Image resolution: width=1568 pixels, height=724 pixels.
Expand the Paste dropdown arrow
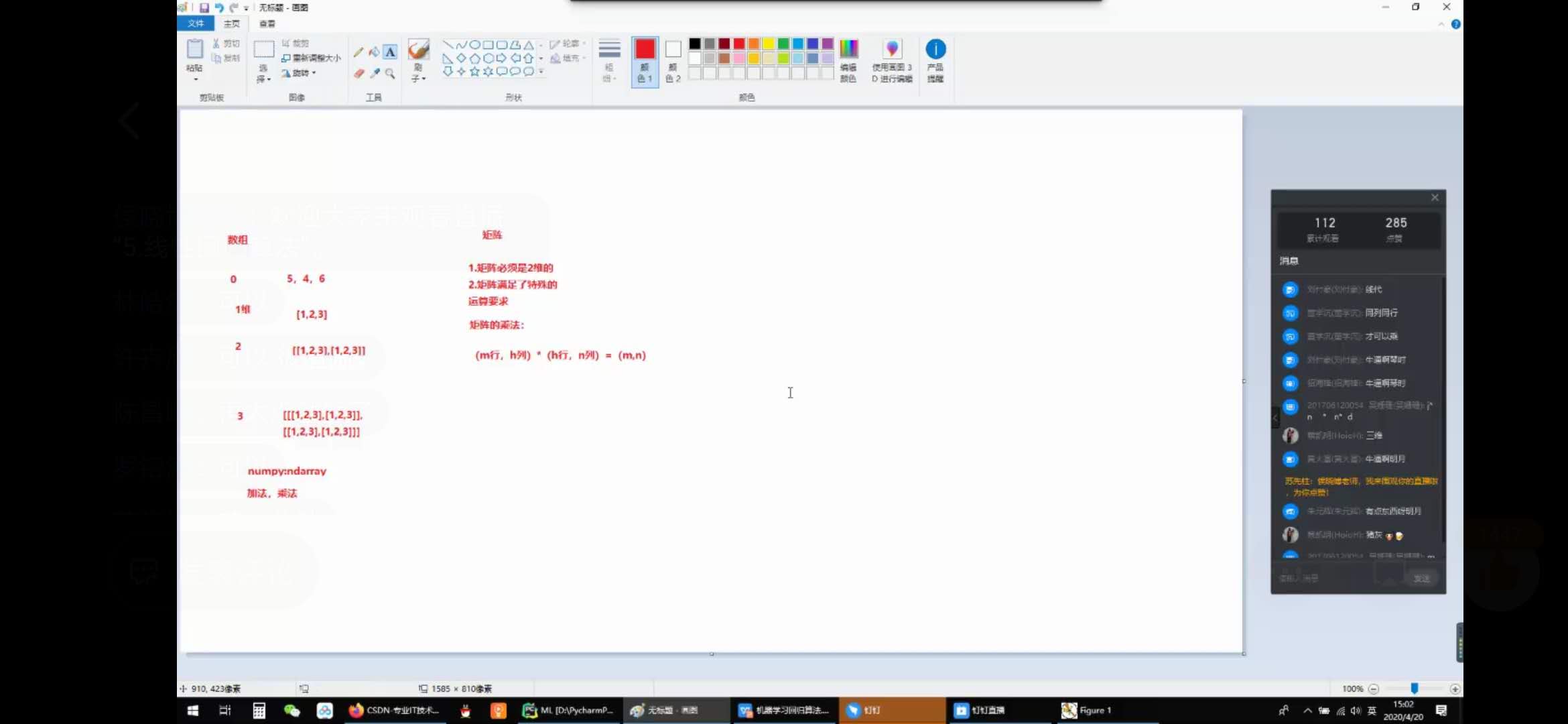coord(196,80)
